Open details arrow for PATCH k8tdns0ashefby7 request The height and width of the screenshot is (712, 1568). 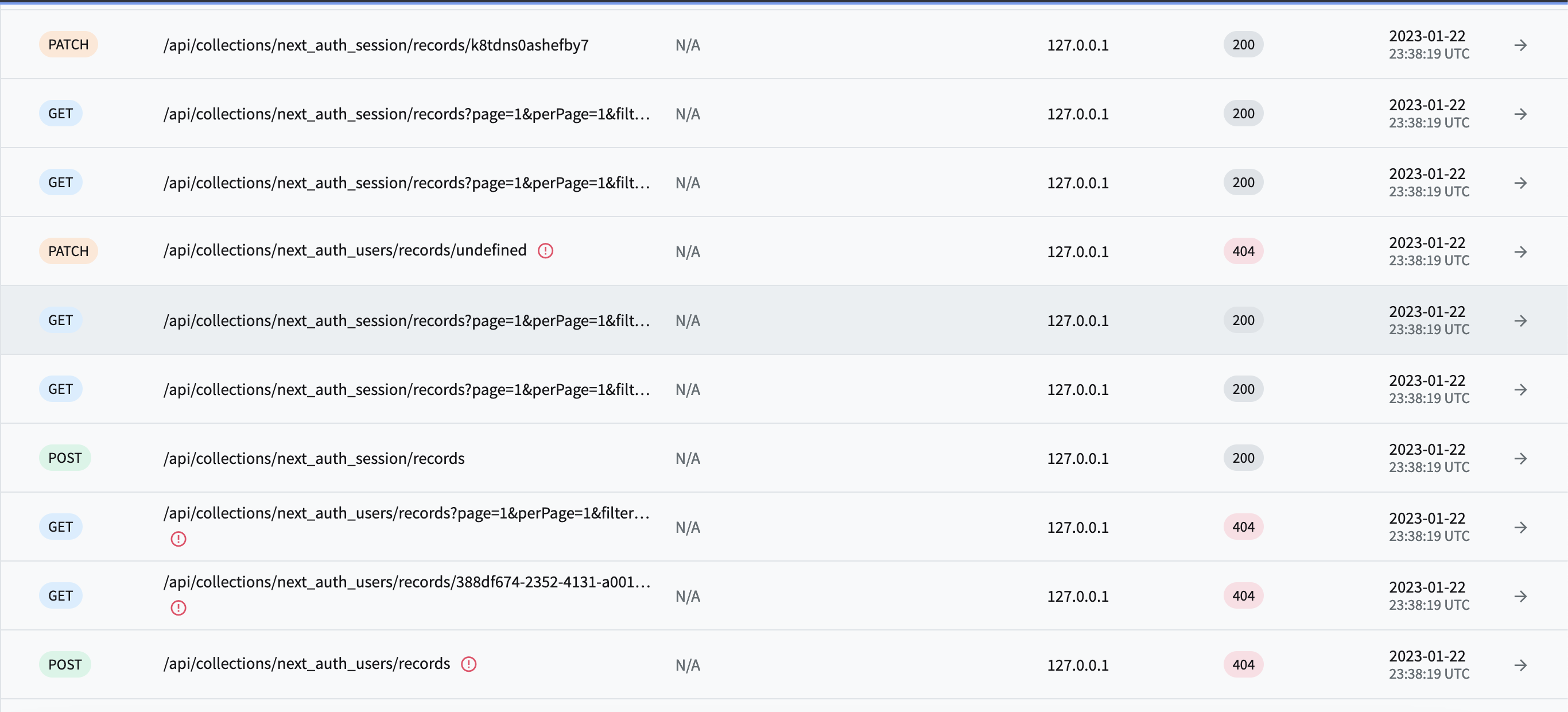tap(1521, 44)
